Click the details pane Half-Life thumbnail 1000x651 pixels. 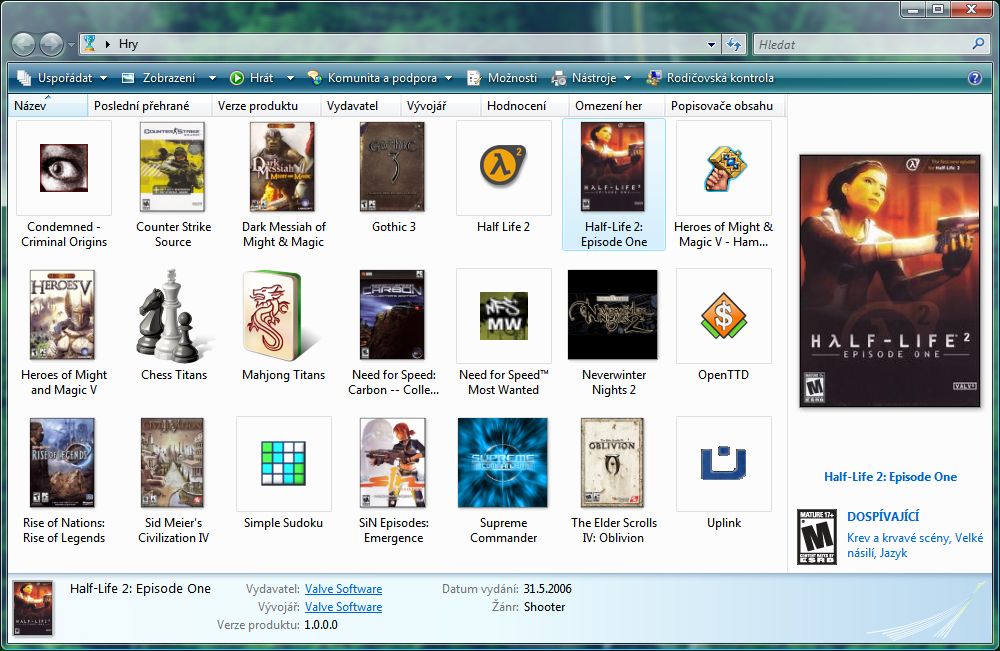point(33,608)
